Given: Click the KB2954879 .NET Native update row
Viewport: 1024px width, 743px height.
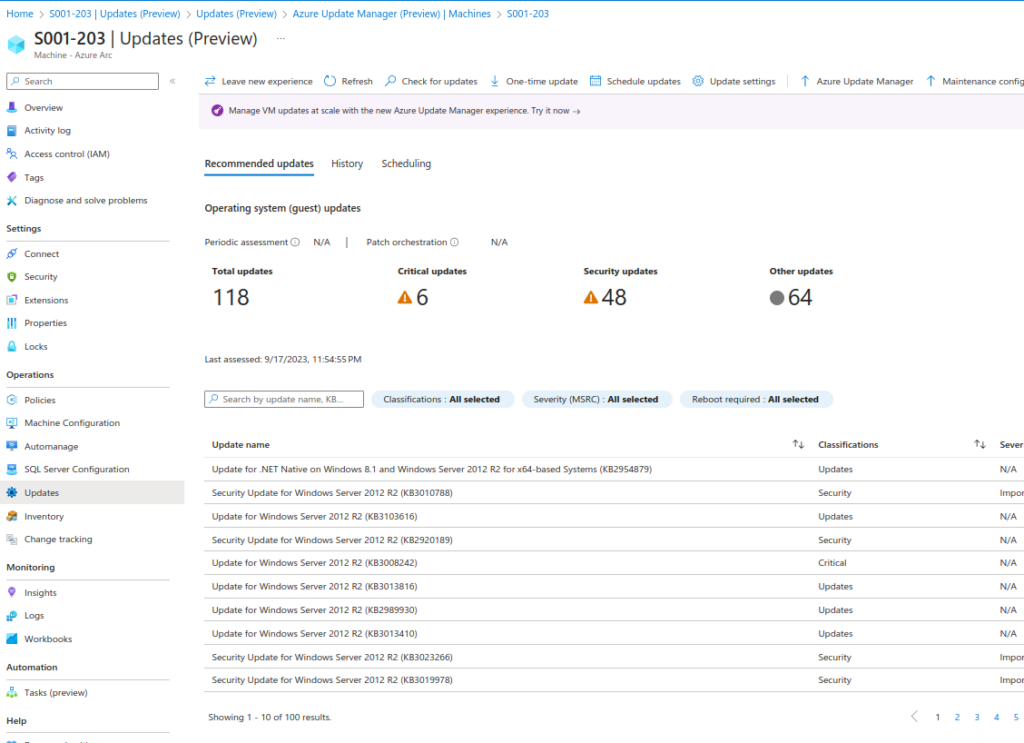Looking at the screenshot, I should pos(614,469).
